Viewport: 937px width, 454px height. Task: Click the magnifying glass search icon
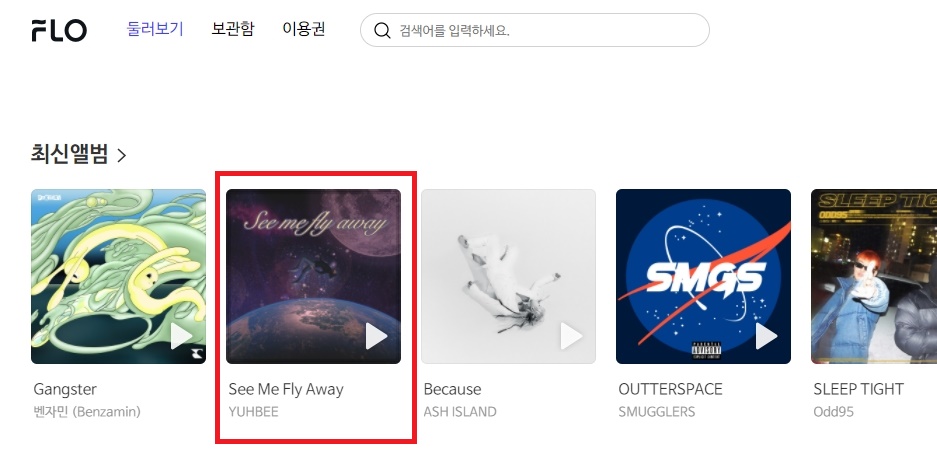(382, 30)
